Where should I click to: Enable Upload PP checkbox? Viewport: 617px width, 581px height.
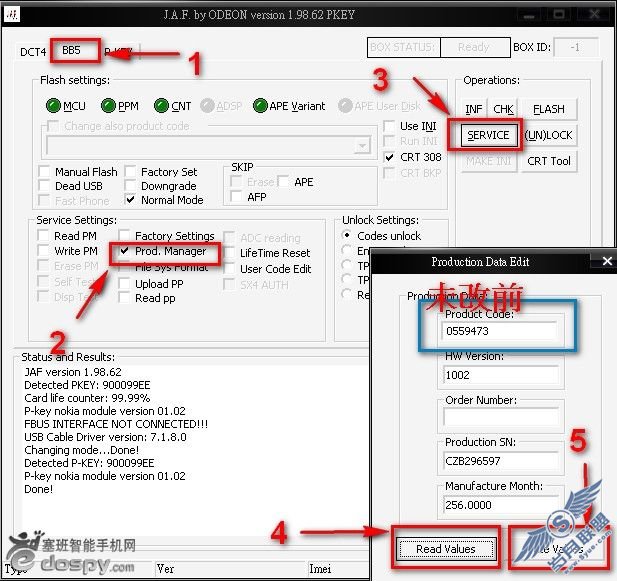124,284
